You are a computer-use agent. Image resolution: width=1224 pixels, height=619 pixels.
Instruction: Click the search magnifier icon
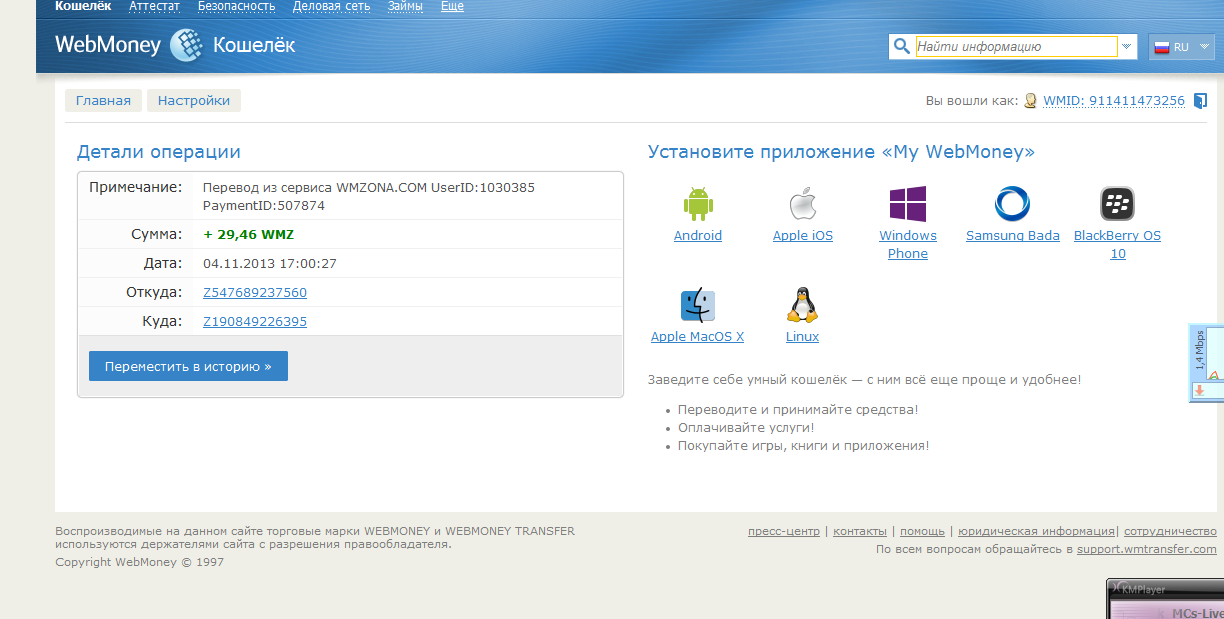[x=901, y=47]
